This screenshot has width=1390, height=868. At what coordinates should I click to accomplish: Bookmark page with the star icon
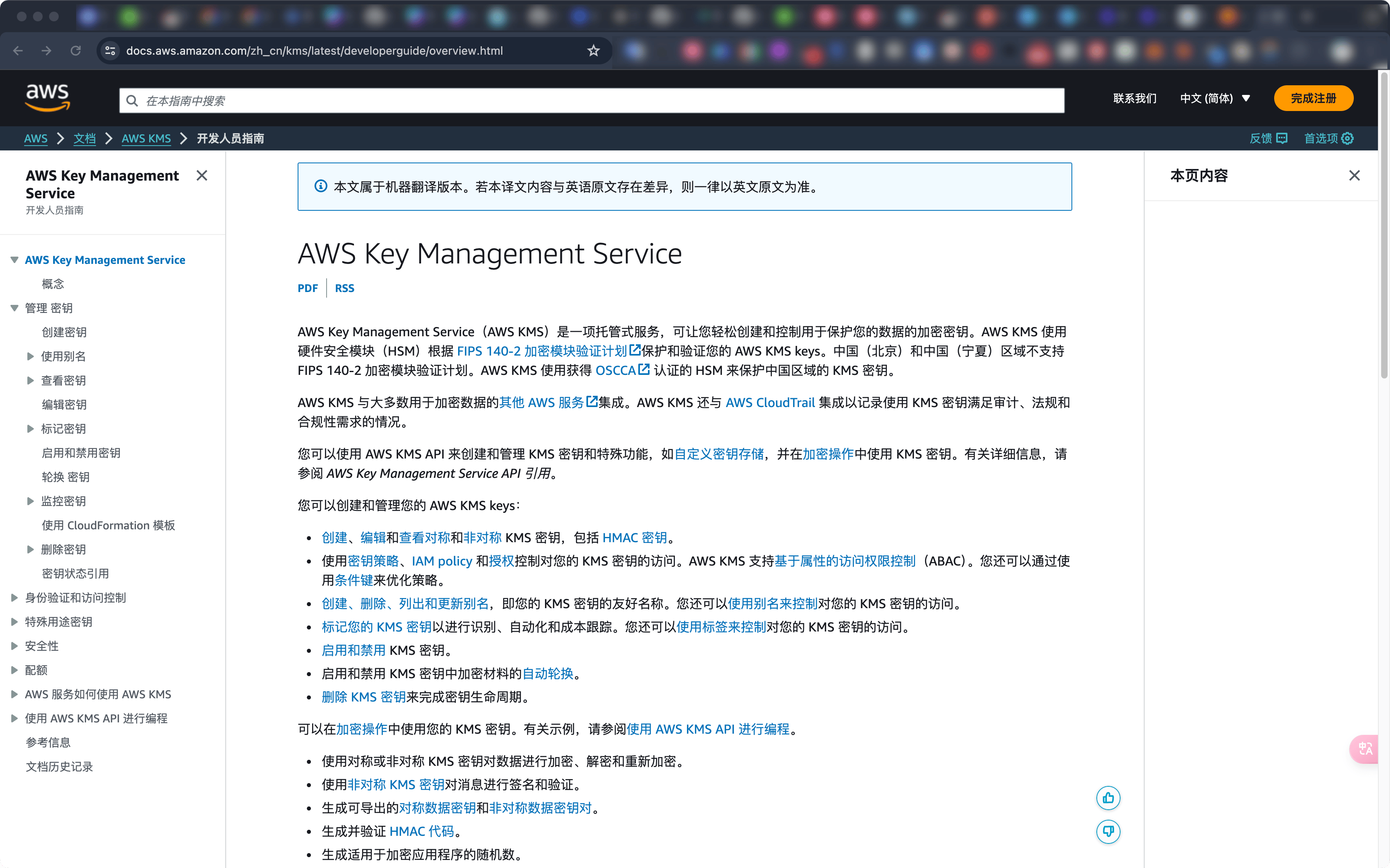(x=593, y=51)
